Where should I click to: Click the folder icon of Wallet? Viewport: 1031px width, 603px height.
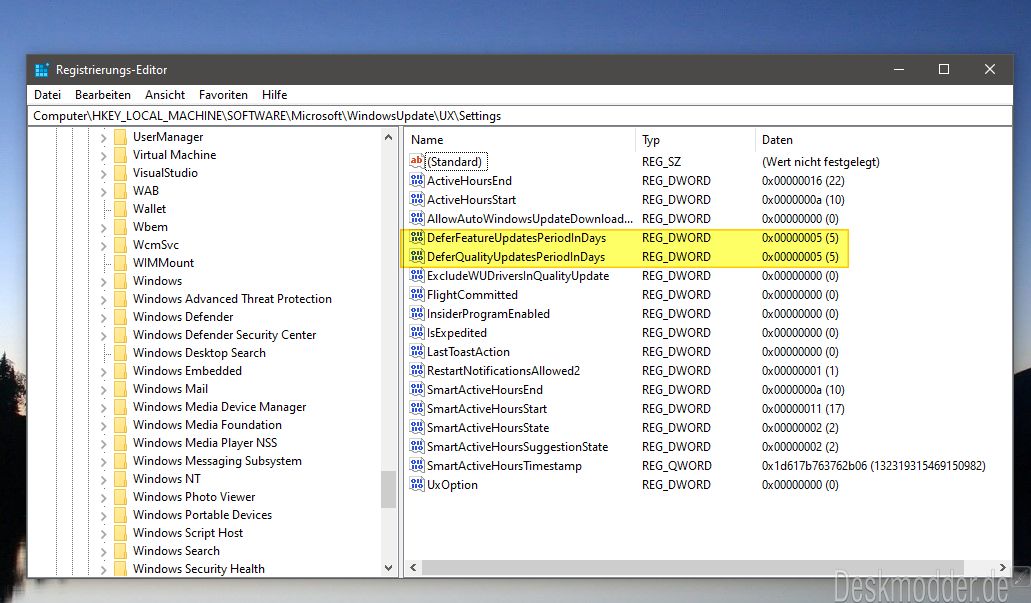pos(120,208)
